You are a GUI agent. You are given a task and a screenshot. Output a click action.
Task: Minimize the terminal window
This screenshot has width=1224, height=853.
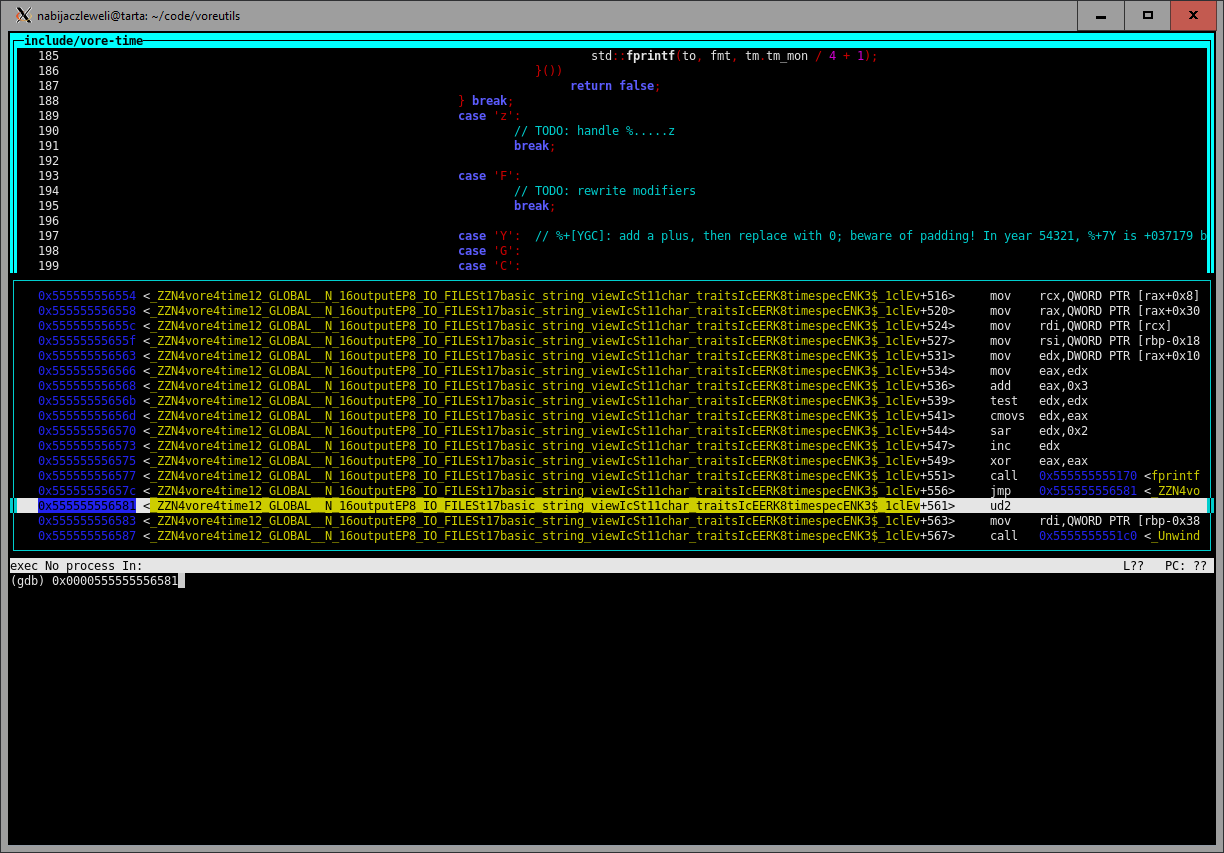coord(1101,15)
